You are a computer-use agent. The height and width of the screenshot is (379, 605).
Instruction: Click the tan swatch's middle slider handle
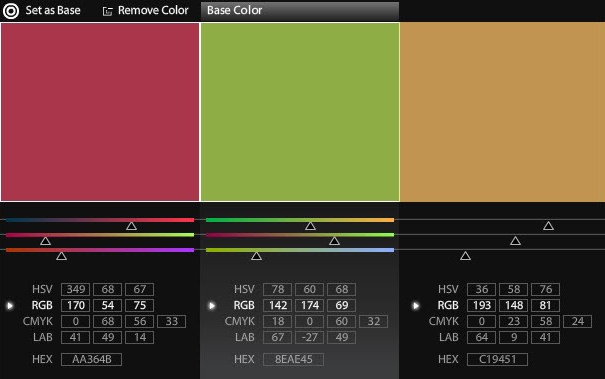[515, 241]
